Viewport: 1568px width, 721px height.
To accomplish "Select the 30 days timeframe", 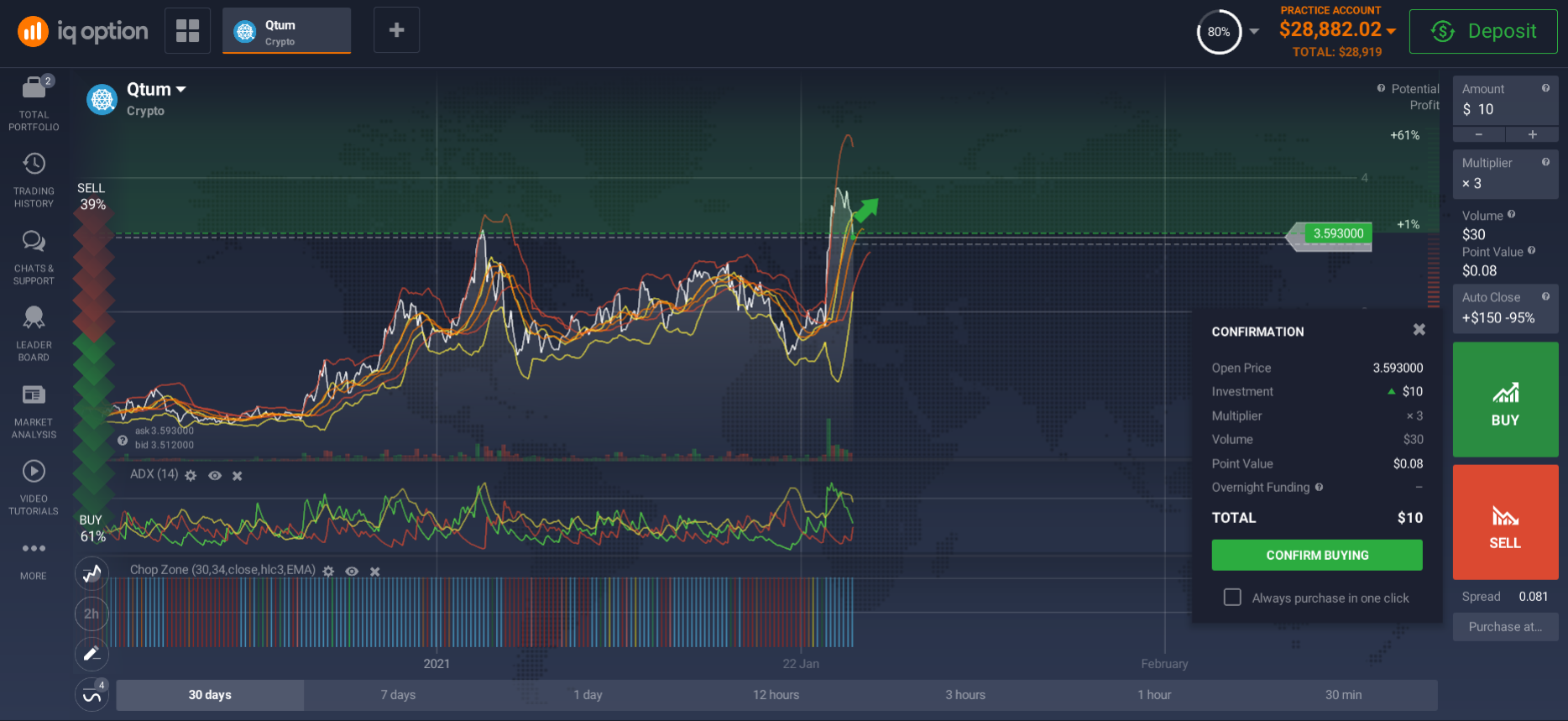I will click(210, 695).
